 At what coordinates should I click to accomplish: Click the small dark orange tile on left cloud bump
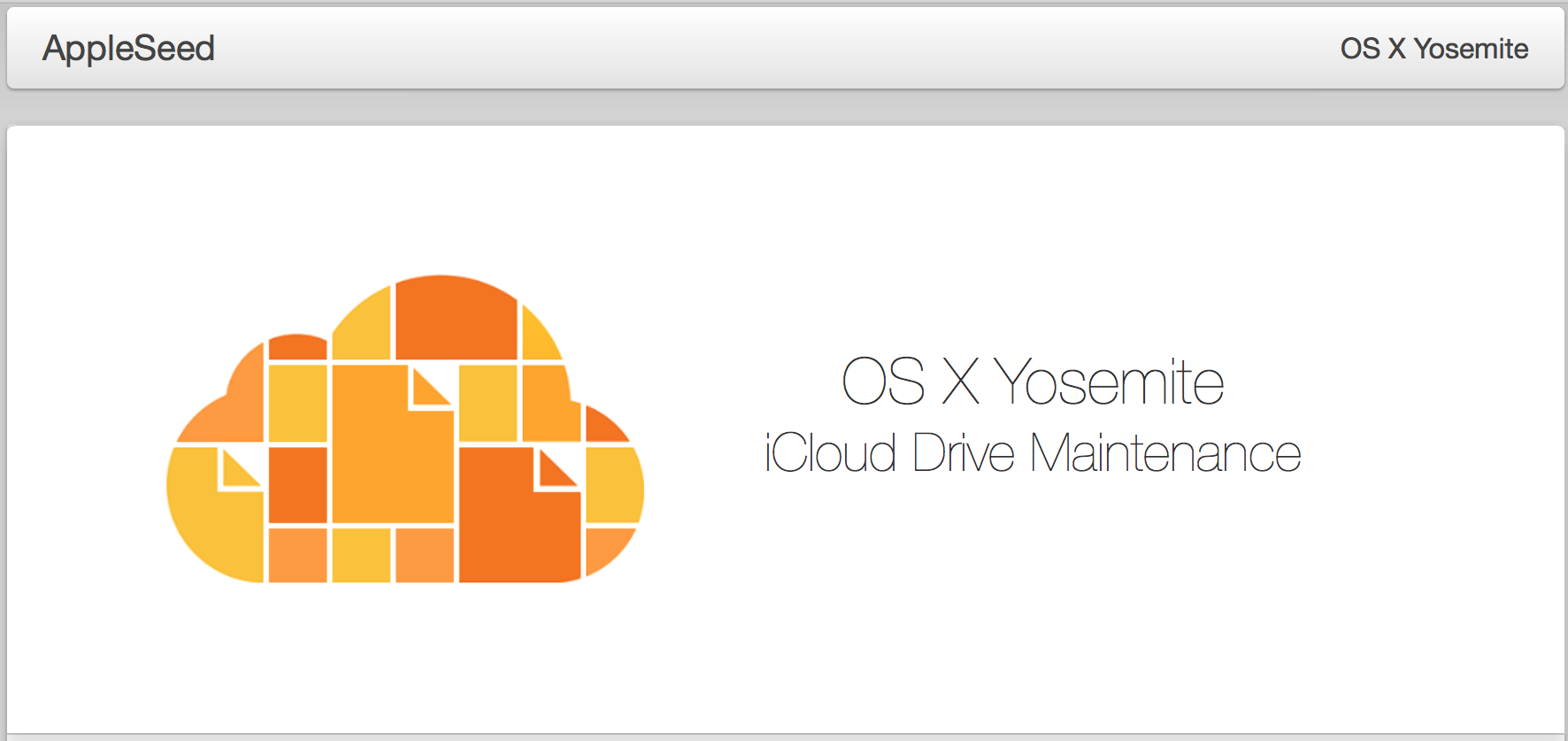point(297,347)
